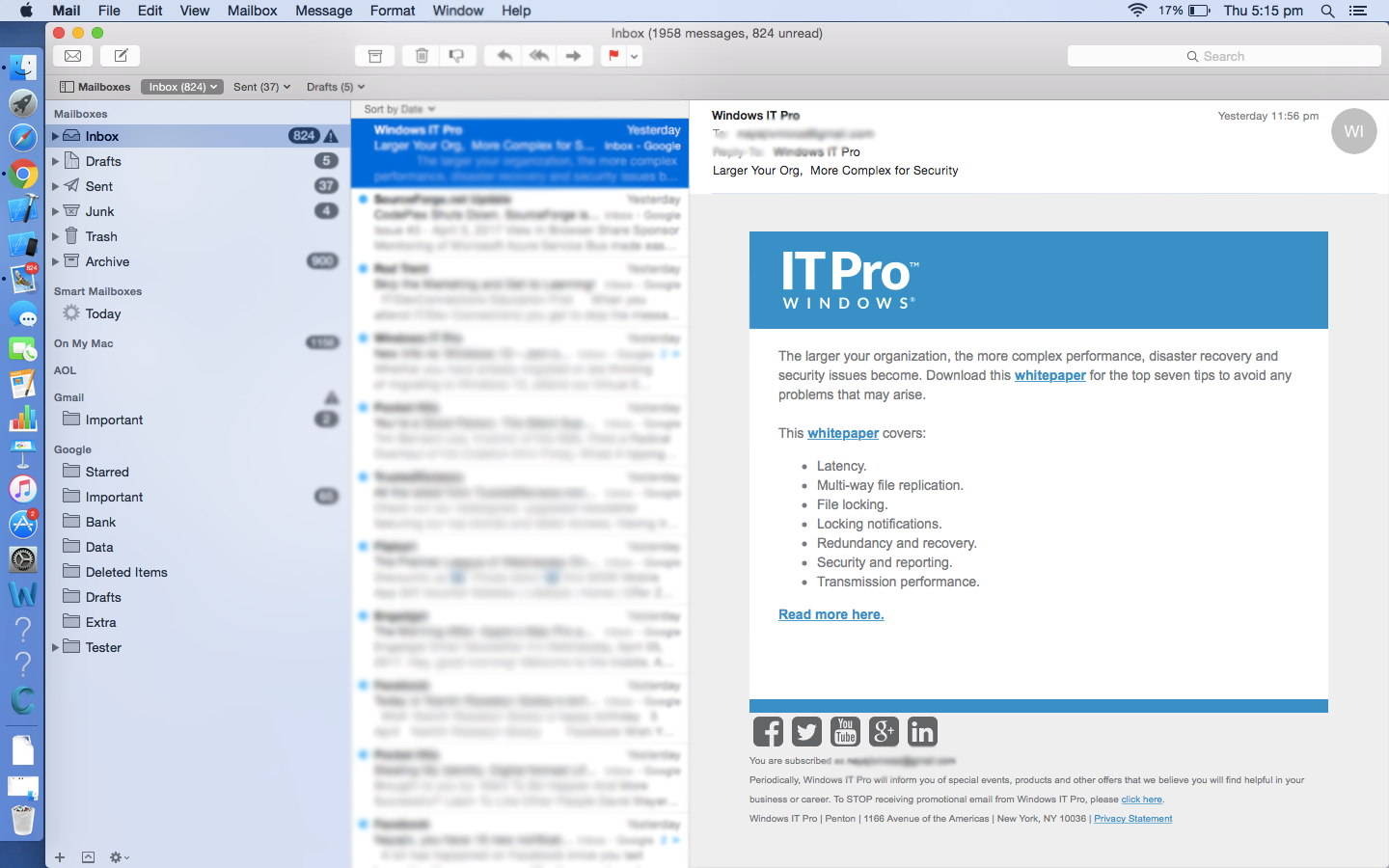Expand the Tester folder triangle
The height and width of the screenshot is (868, 1389).
click(x=55, y=647)
